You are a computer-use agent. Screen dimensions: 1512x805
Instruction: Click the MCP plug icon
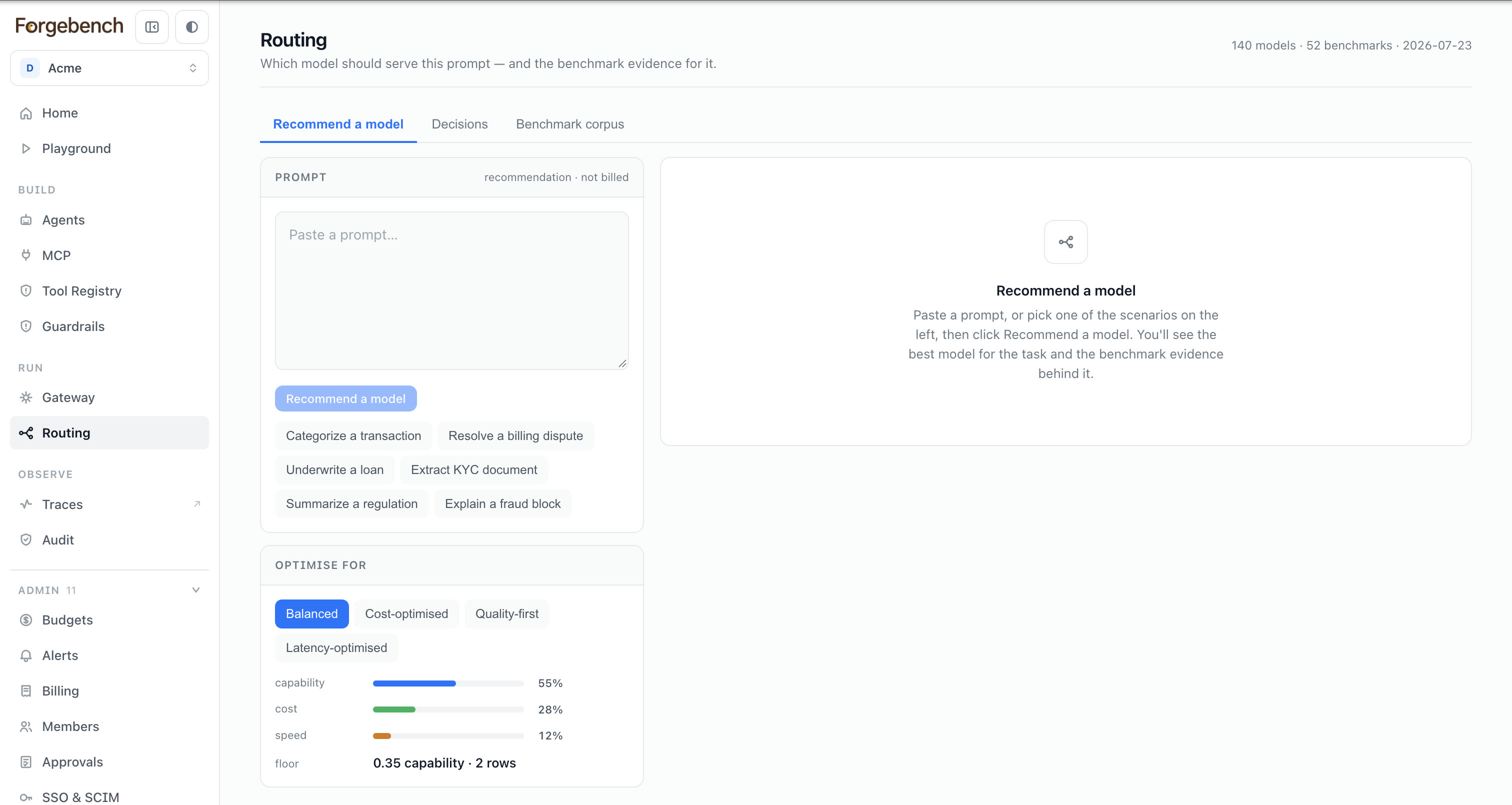click(26, 255)
